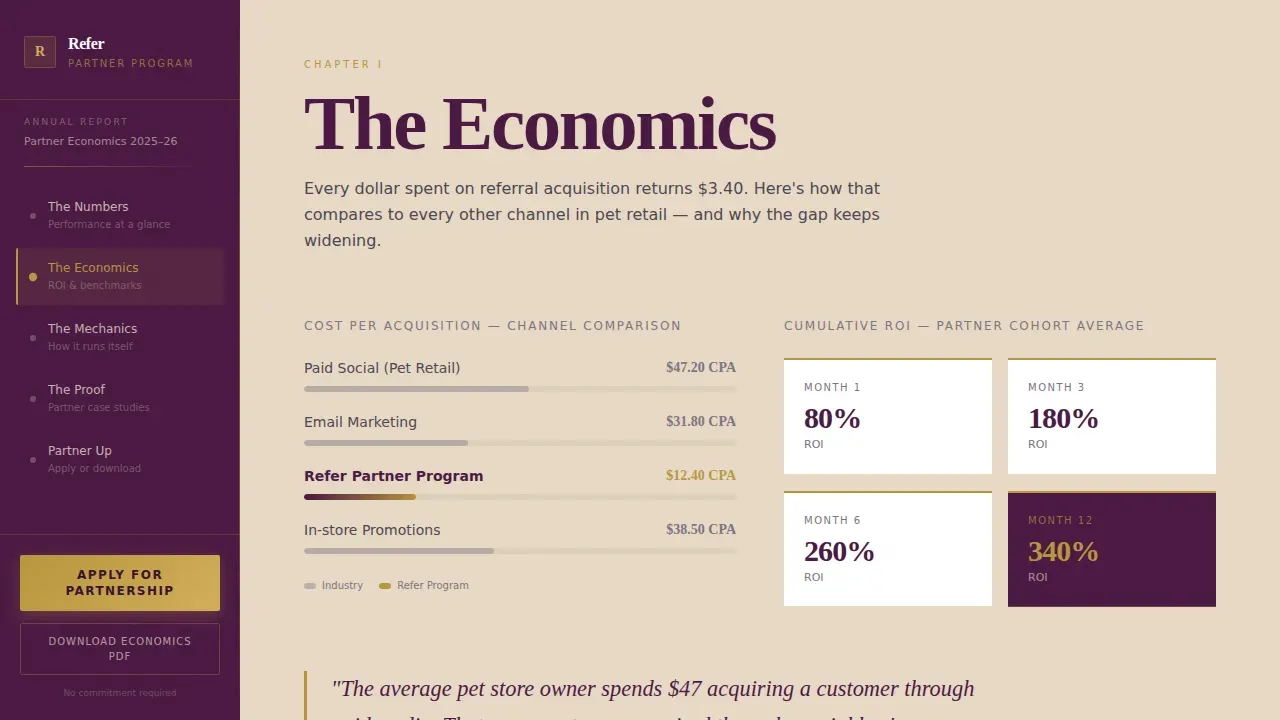
Task: Click Apply for Partnership button
Action: point(120,583)
